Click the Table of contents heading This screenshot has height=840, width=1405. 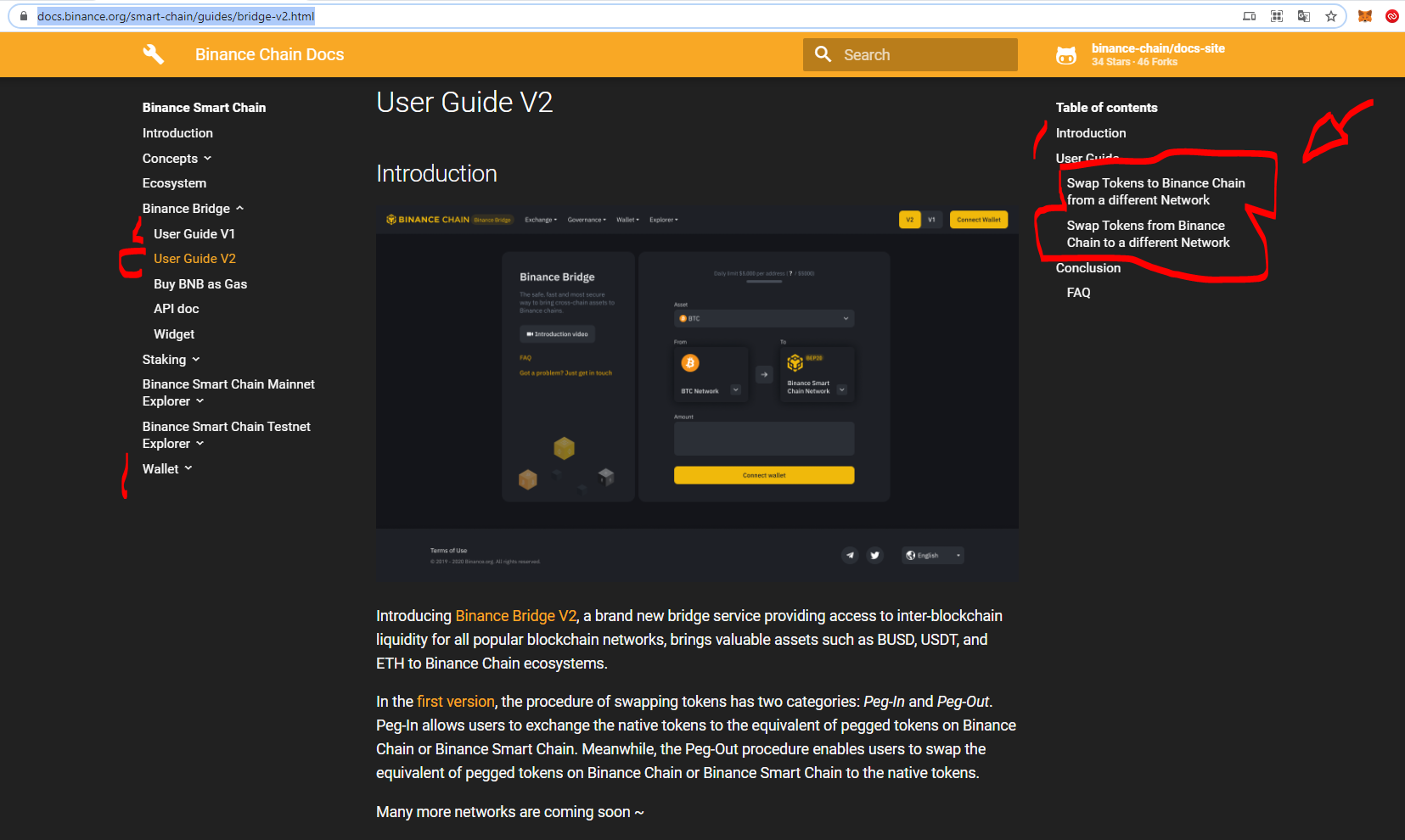click(x=1106, y=108)
